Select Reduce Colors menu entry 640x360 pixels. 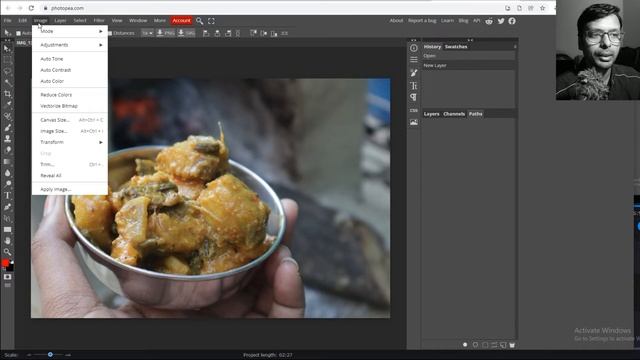(56, 95)
